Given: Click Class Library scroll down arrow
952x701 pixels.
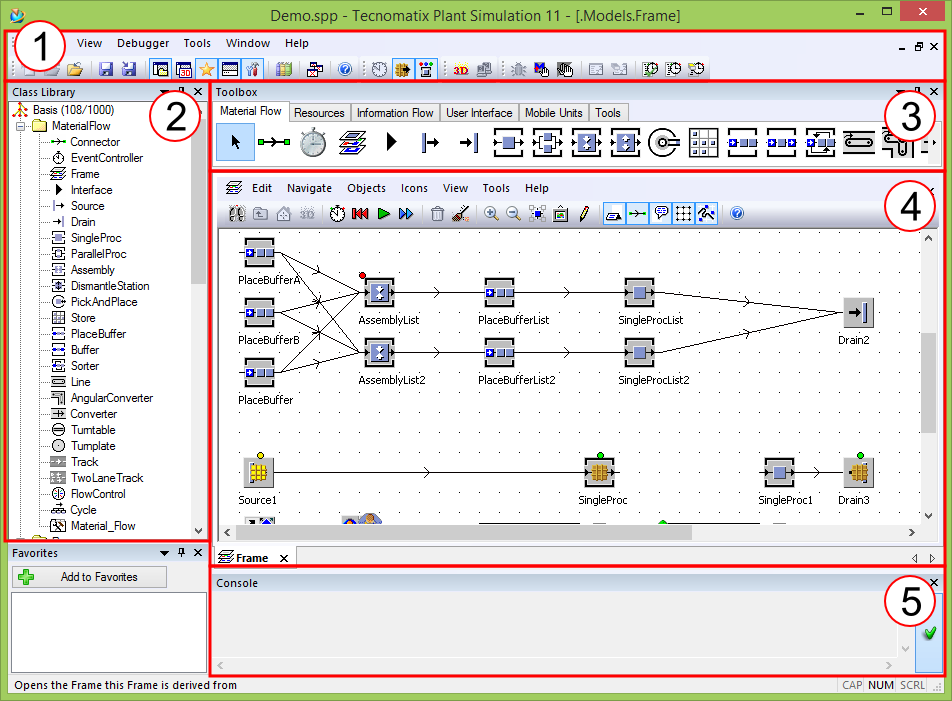Looking at the screenshot, I should click(198, 530).
